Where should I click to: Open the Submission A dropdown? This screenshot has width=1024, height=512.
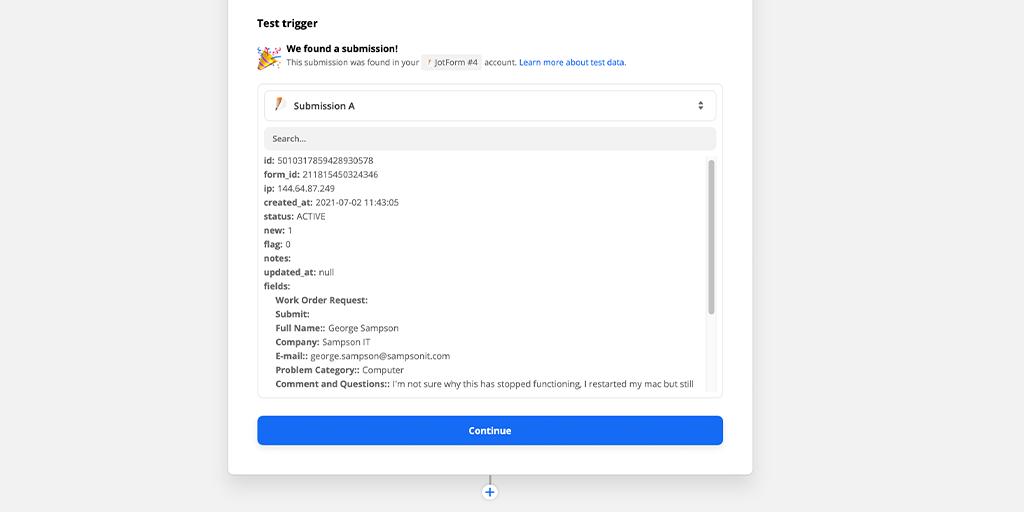(x=489, y=106)
